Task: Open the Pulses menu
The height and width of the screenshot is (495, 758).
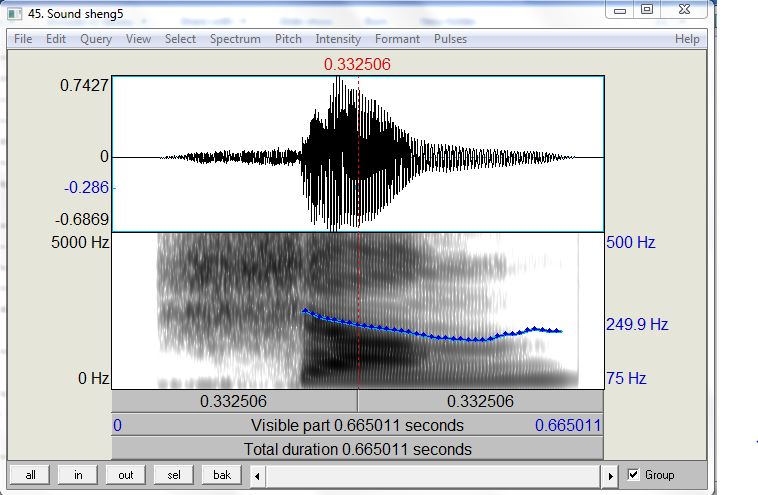Action: pyautogui.click(x=450, y=39)
